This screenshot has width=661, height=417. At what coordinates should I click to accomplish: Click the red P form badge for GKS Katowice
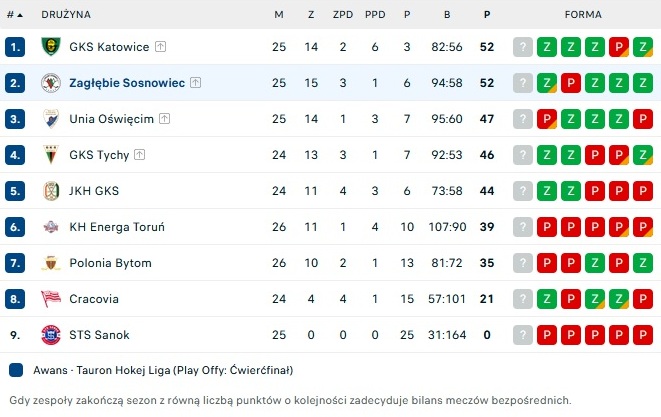pyautogui.click(x=619, y=47)
